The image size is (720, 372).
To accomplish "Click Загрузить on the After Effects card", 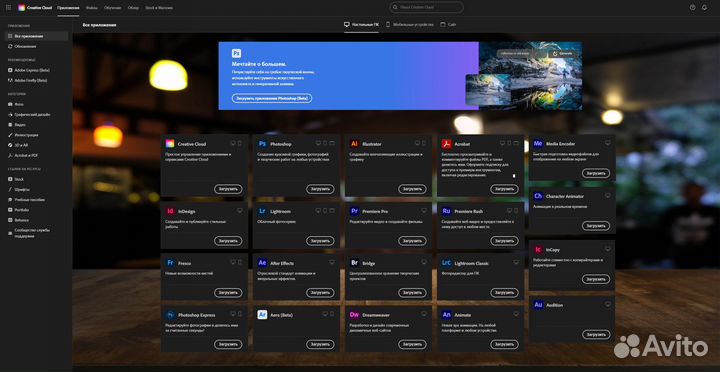I will pos(320,293).
